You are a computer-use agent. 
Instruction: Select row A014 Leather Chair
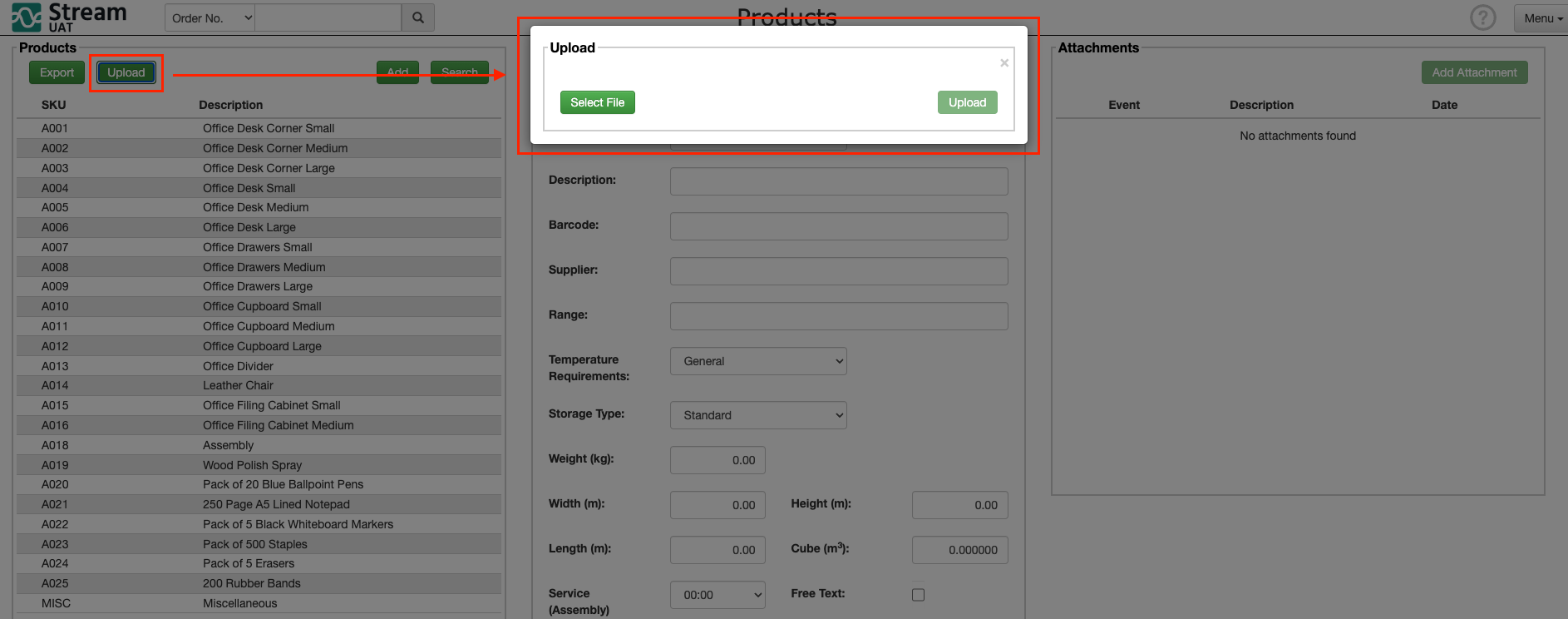coord(259,385)
